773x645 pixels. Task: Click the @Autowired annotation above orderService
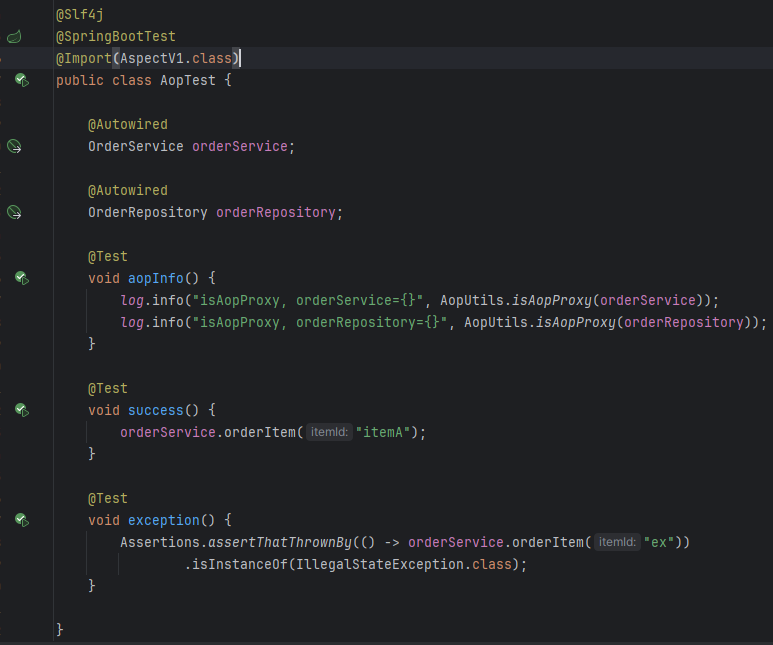tap(128, 124)
